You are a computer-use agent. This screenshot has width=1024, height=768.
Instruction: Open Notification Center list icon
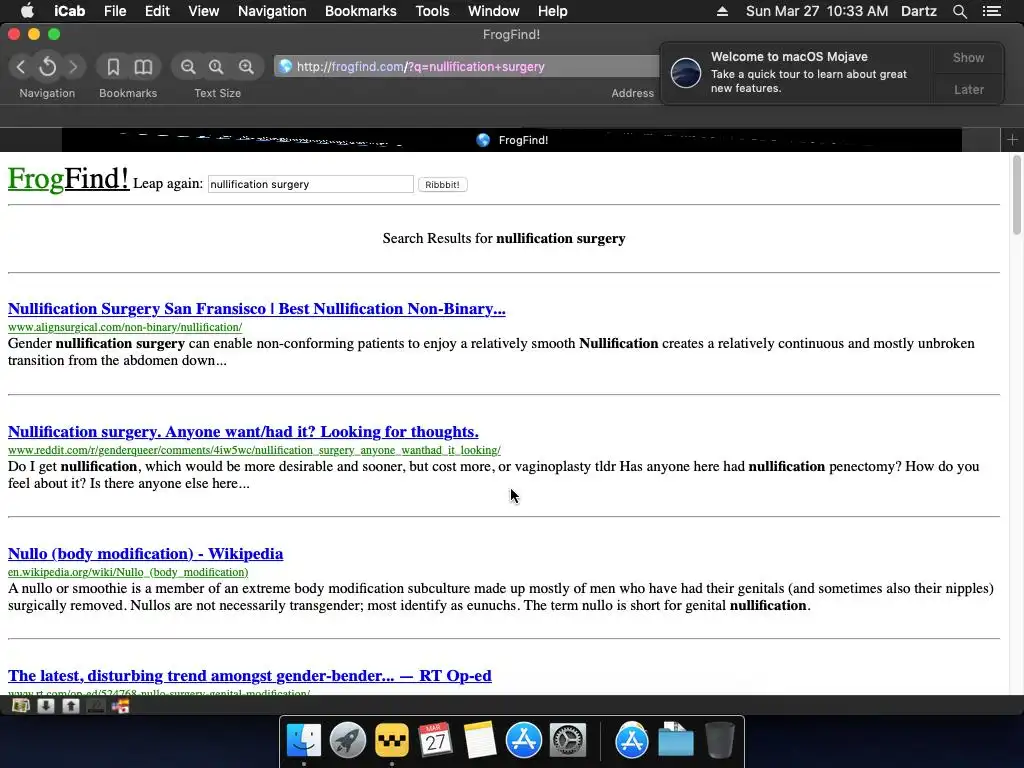click(x=991, y=11)
